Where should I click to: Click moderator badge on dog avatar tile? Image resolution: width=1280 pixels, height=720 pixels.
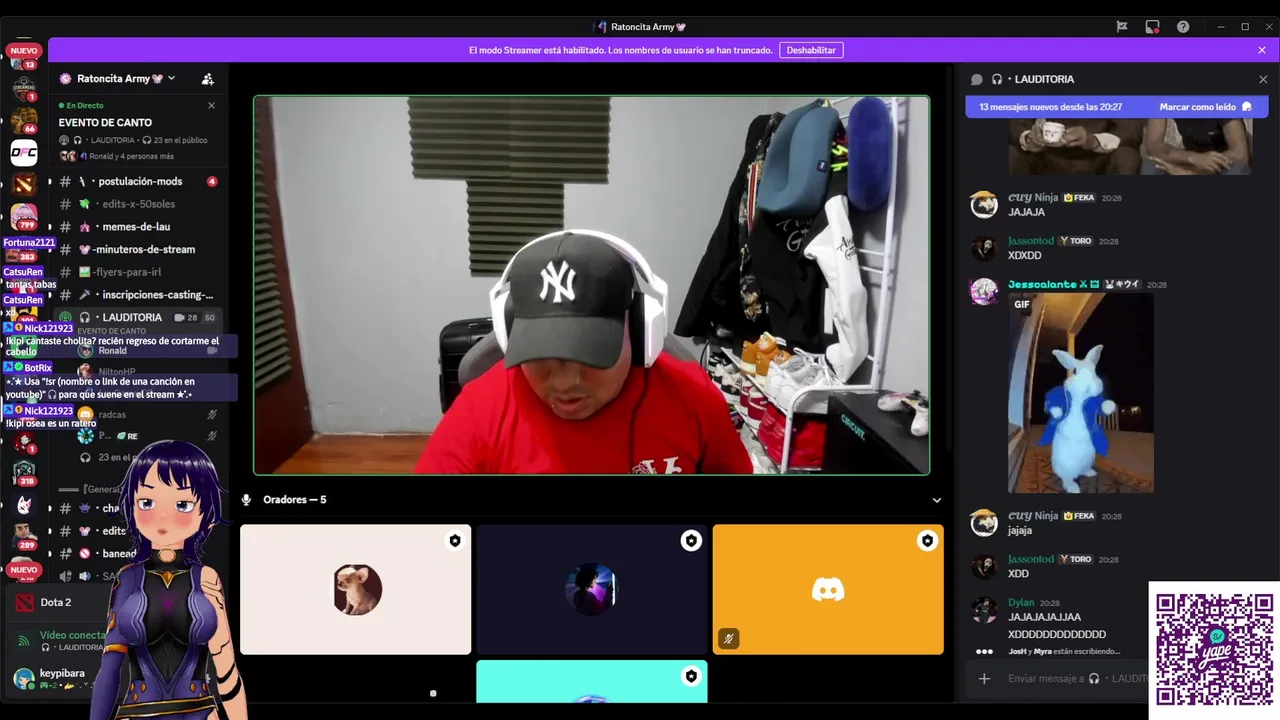click(x=455, y=541)
